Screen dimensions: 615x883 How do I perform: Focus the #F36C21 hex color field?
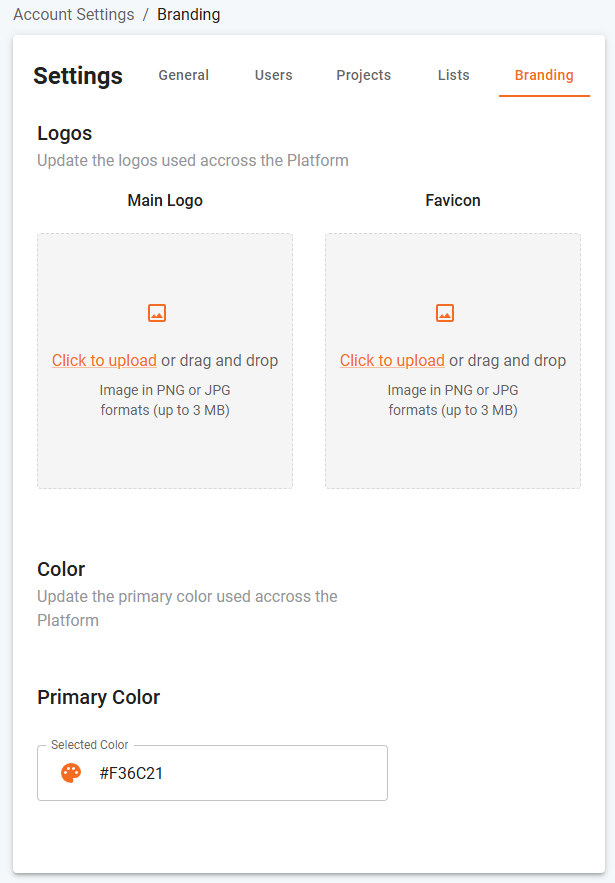[212, 773]
